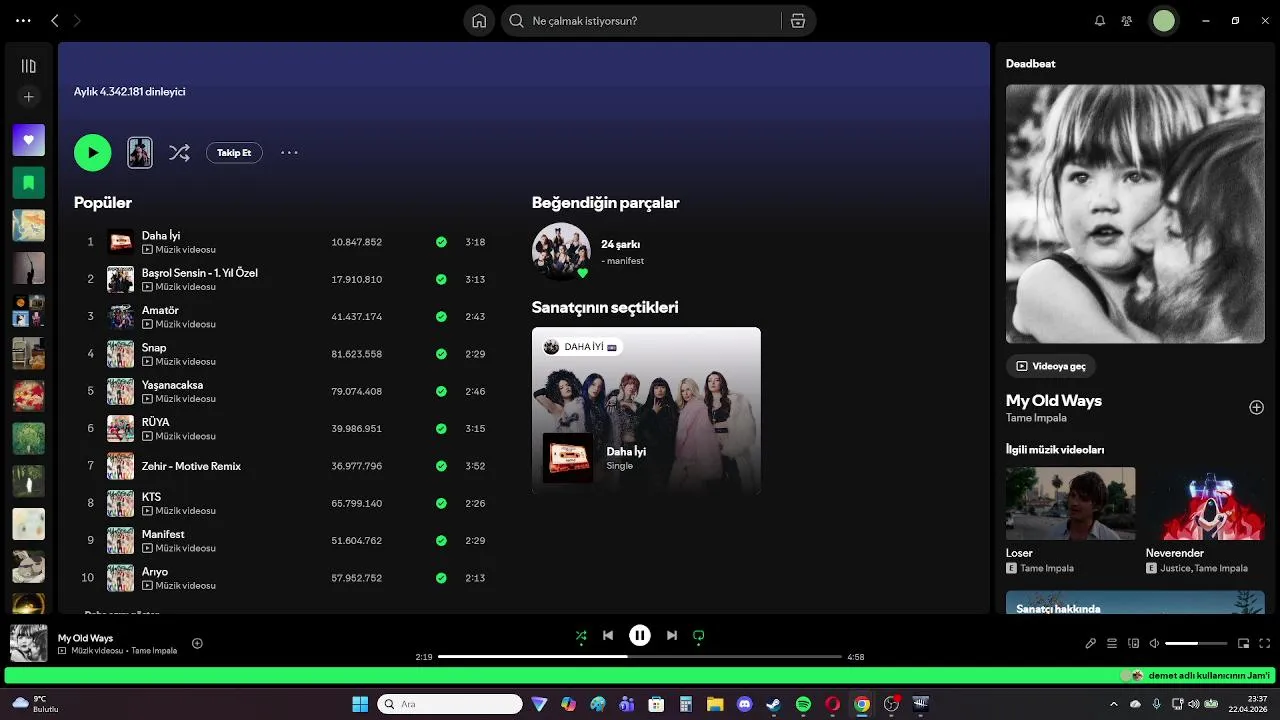Enter full screen mode
1280x720 pixels.
point(1265,643)
